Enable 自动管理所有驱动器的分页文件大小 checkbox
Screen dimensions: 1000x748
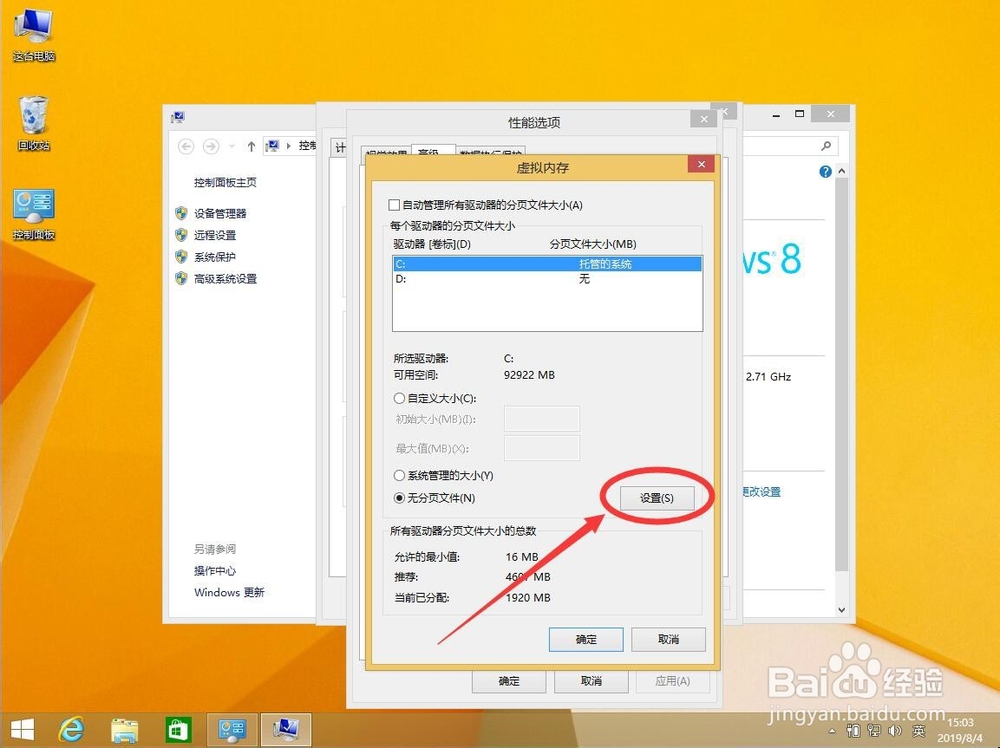click(394, 204)
